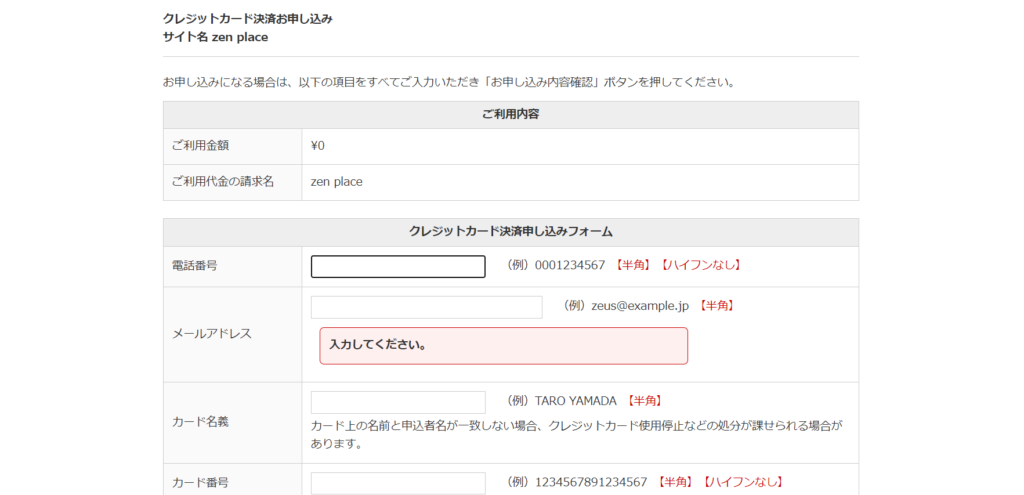Click the カード番号 card number input field

click(398, 483)
